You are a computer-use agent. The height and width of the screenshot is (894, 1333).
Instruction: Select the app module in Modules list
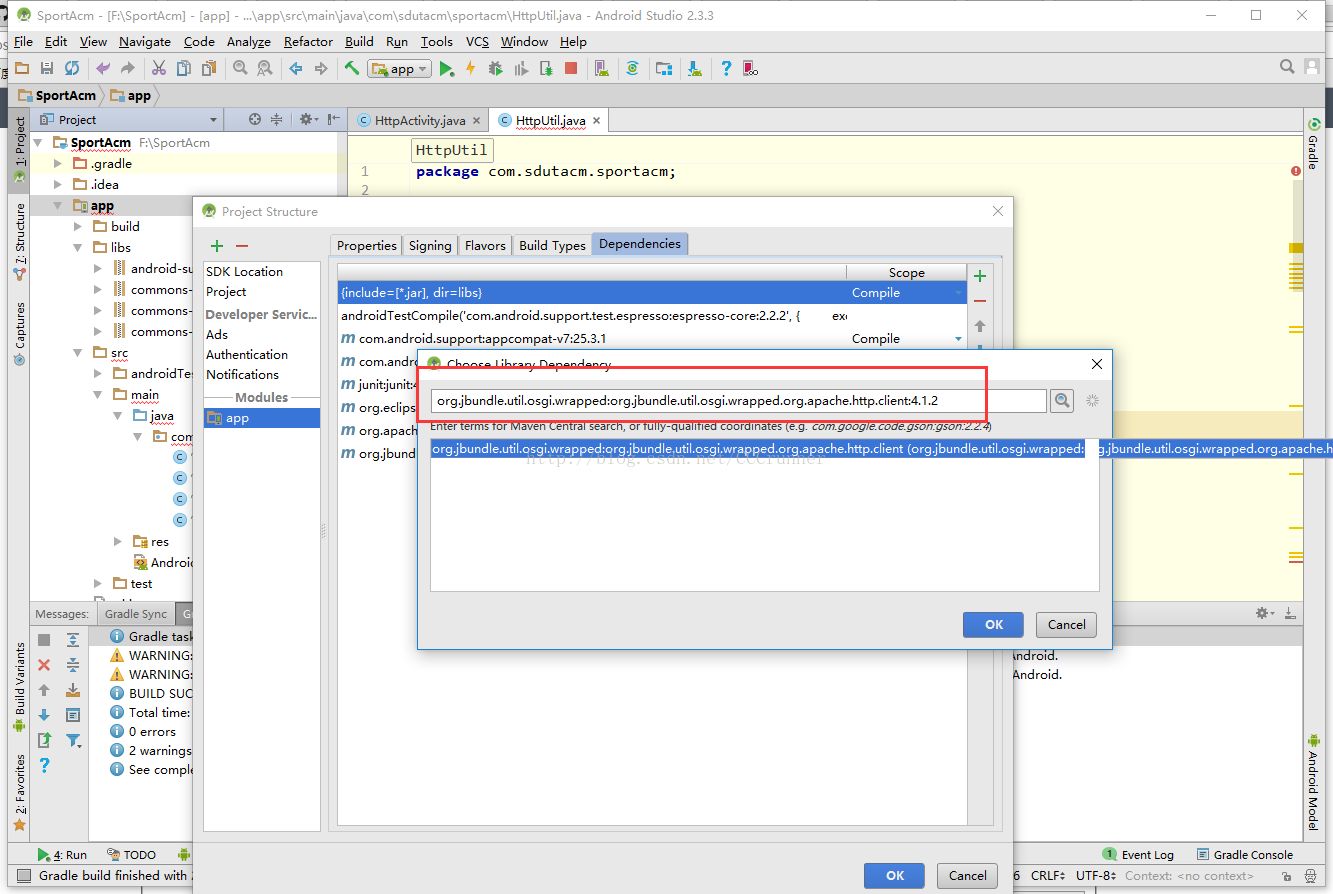(x=262, y=418)
